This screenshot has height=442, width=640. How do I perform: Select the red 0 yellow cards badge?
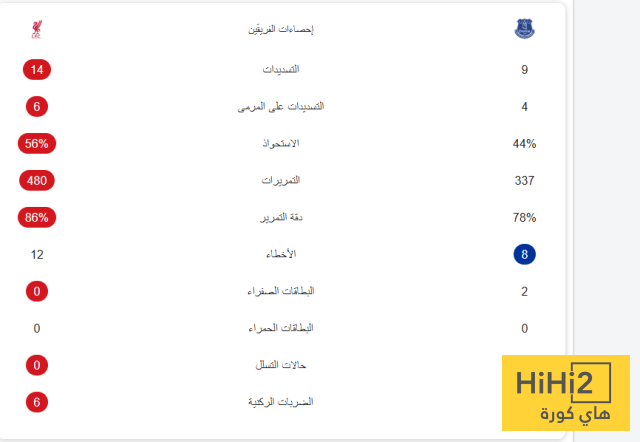click(37, 291)
